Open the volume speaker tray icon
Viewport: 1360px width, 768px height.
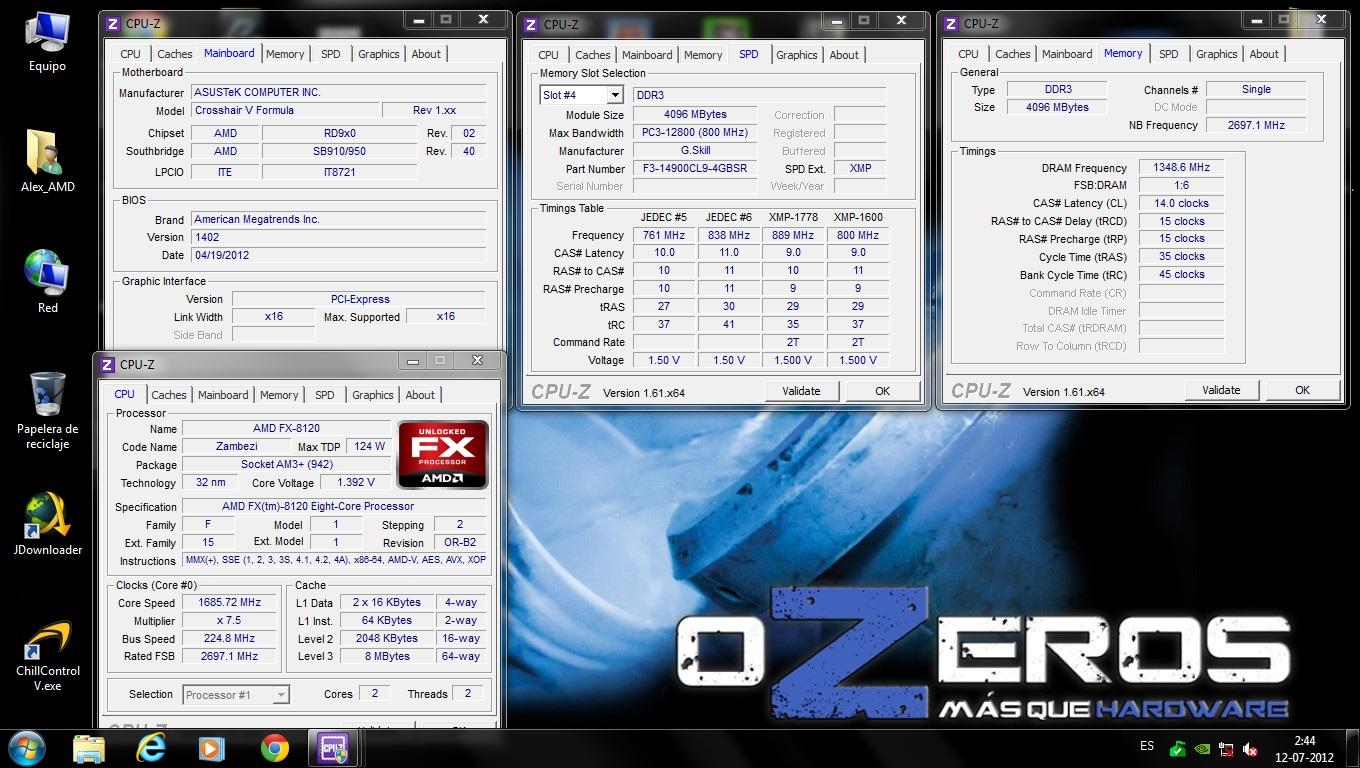[x=1250, y=748]
